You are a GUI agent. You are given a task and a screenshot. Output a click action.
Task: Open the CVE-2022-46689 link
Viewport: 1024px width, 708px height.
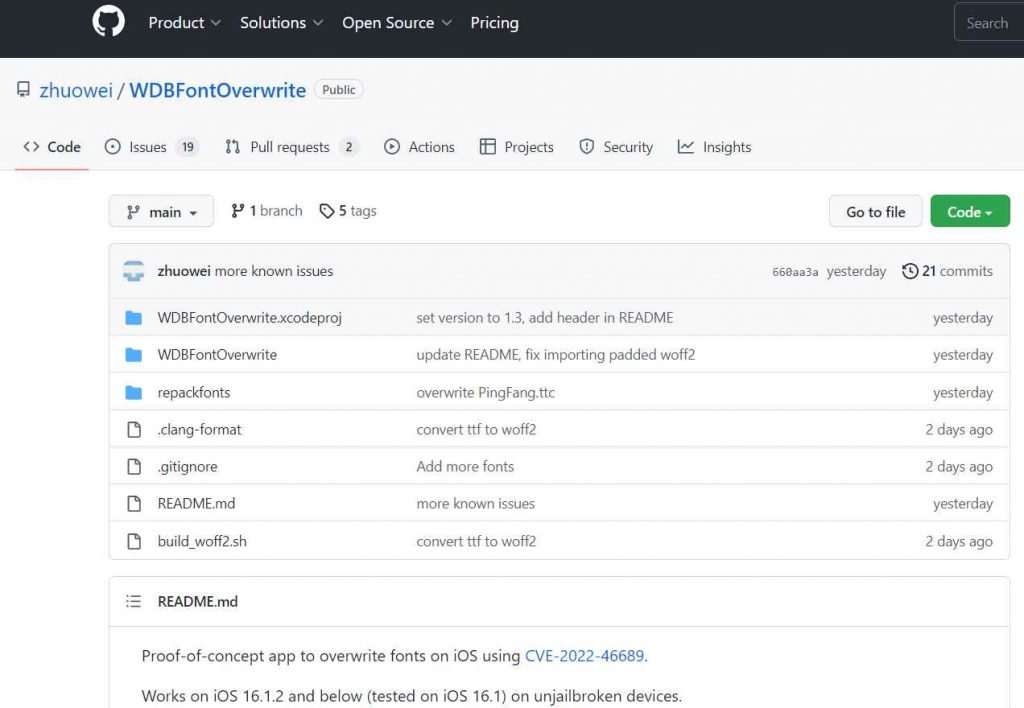coord(584,656)
